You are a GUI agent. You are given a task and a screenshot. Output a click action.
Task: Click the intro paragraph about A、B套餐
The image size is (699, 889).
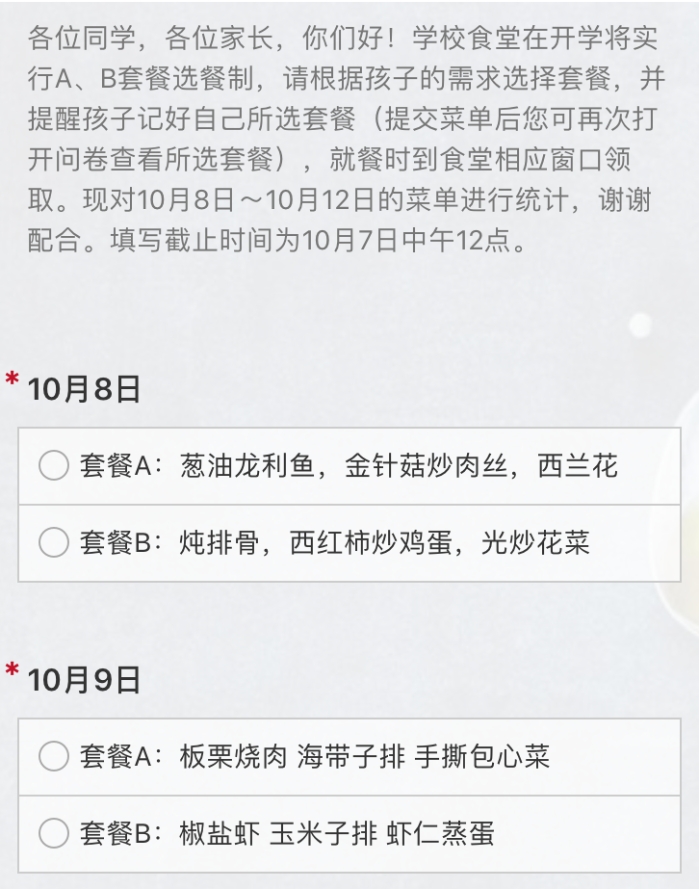tap(346, 139)
